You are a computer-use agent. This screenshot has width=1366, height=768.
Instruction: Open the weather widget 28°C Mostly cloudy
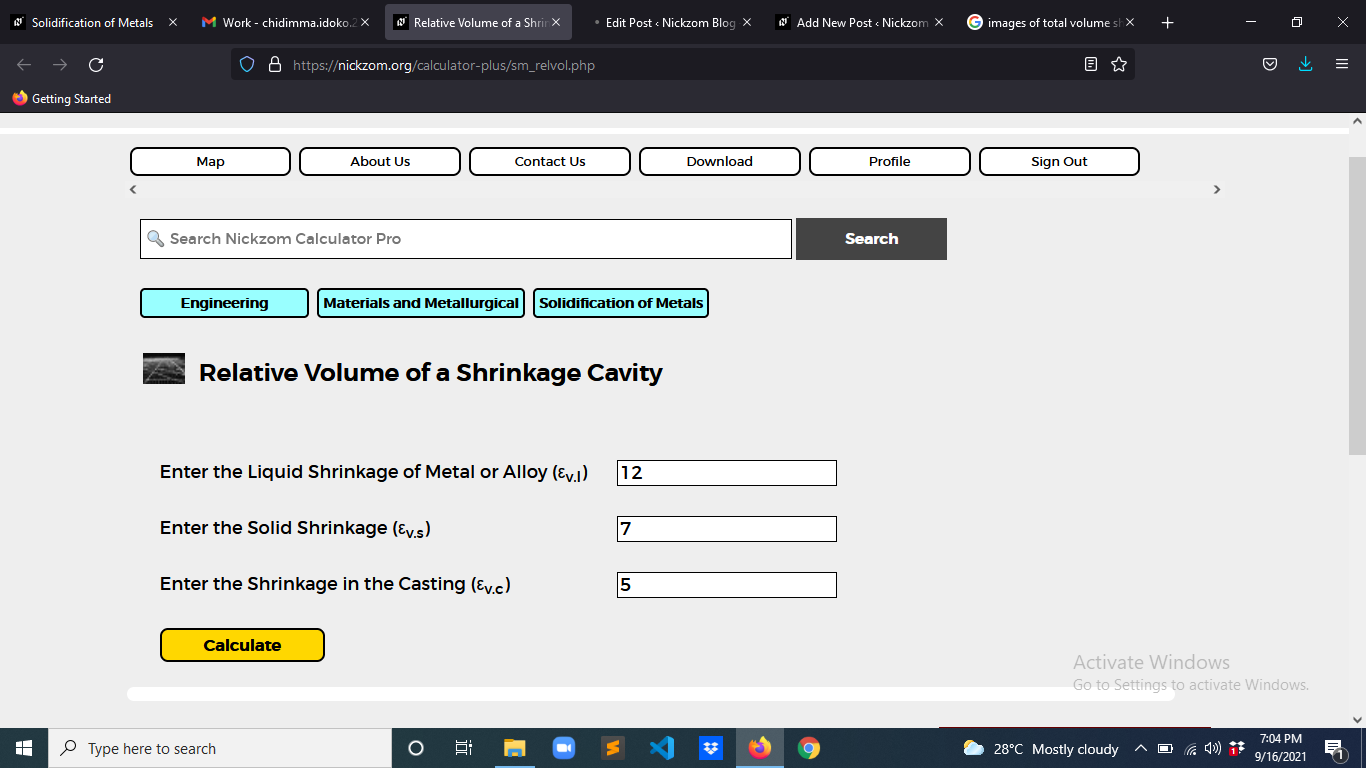pos(1040,748)
